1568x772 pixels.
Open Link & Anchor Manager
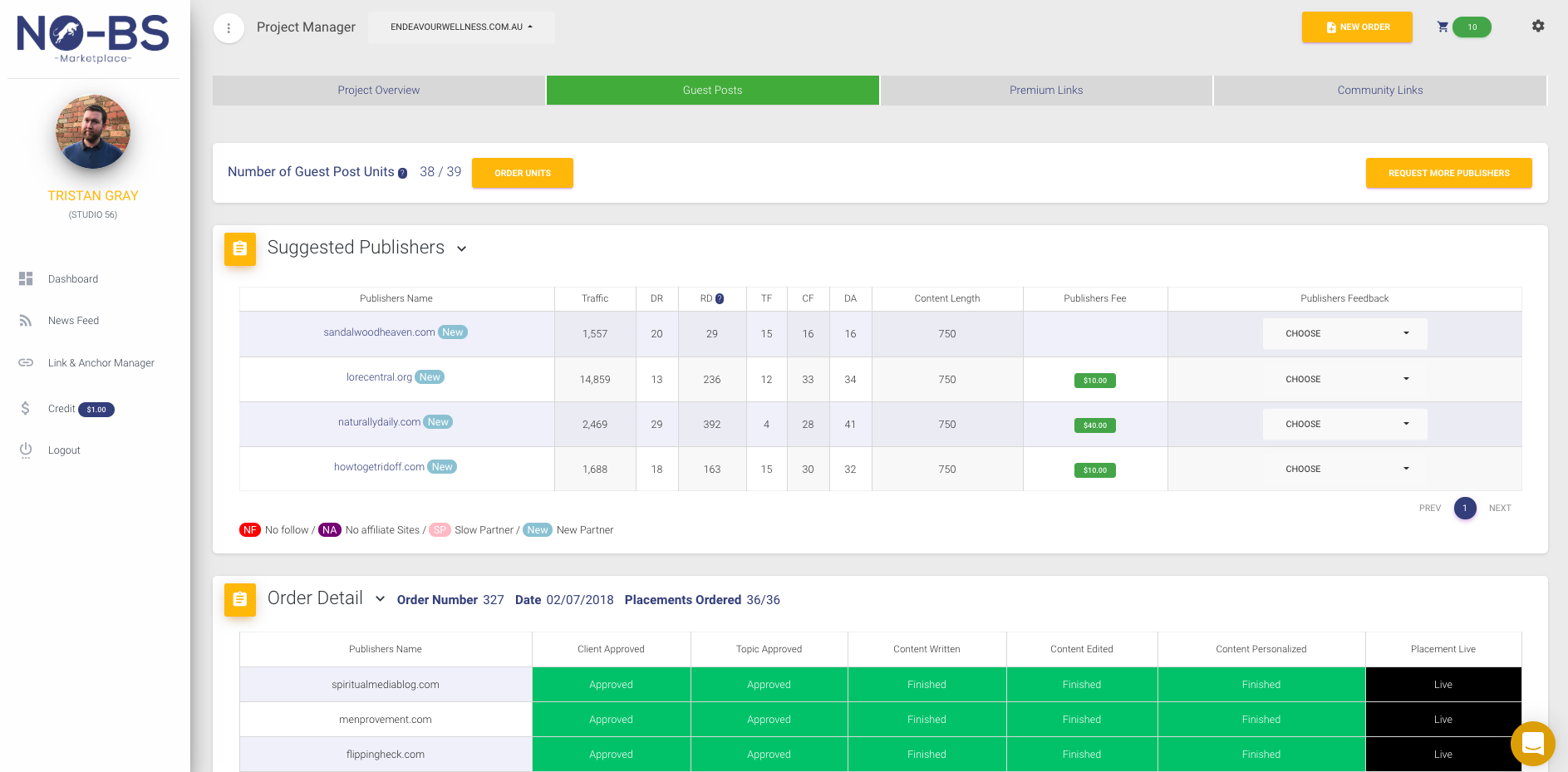(101, 363)
